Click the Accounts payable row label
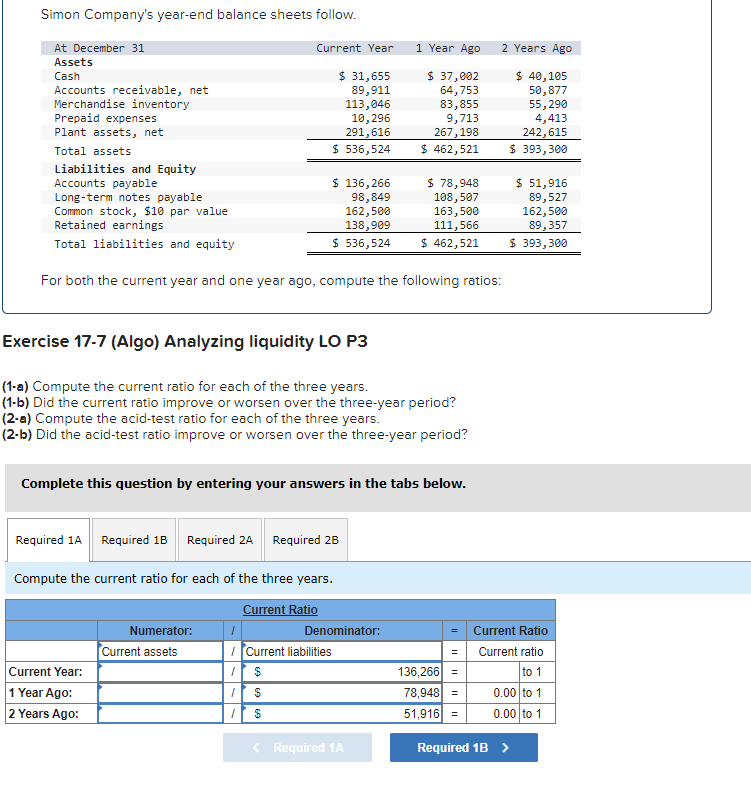751x786 pixels. tap(106, 183)
